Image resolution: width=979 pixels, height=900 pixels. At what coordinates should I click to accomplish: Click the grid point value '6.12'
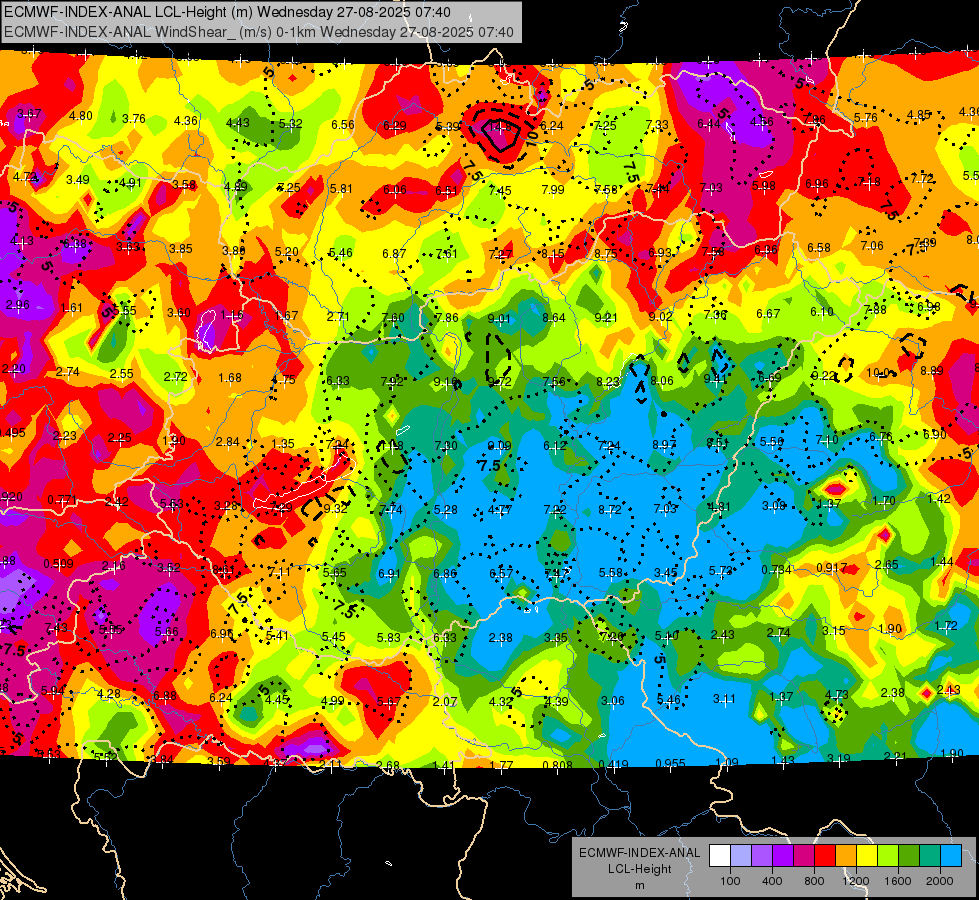(554, 445)
